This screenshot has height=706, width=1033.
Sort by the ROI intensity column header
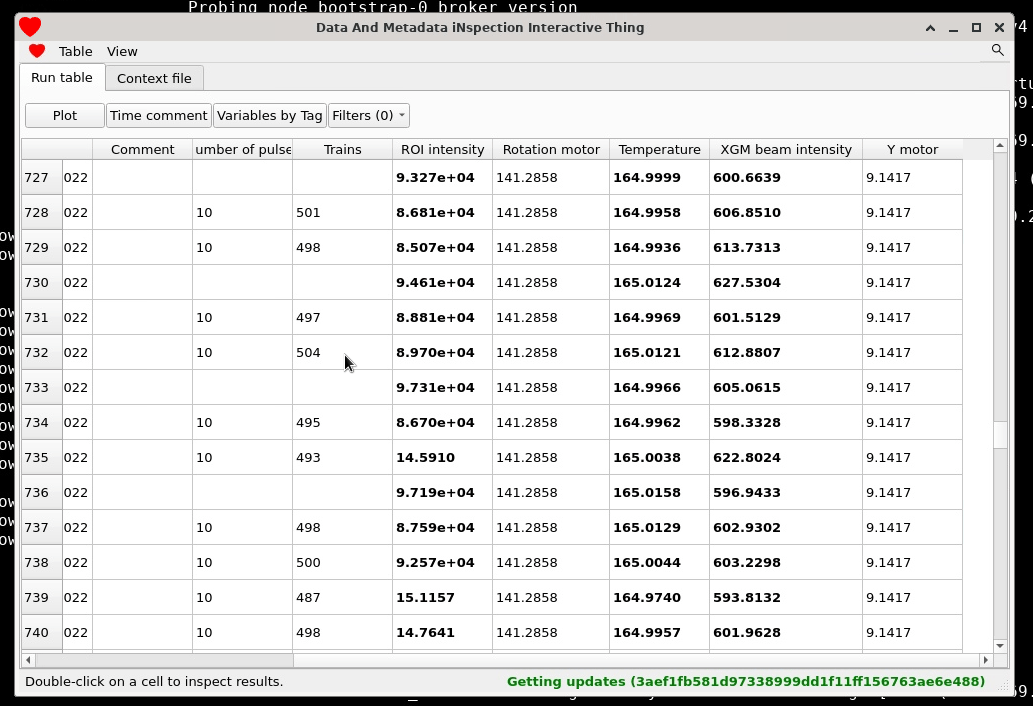[443, 149]
